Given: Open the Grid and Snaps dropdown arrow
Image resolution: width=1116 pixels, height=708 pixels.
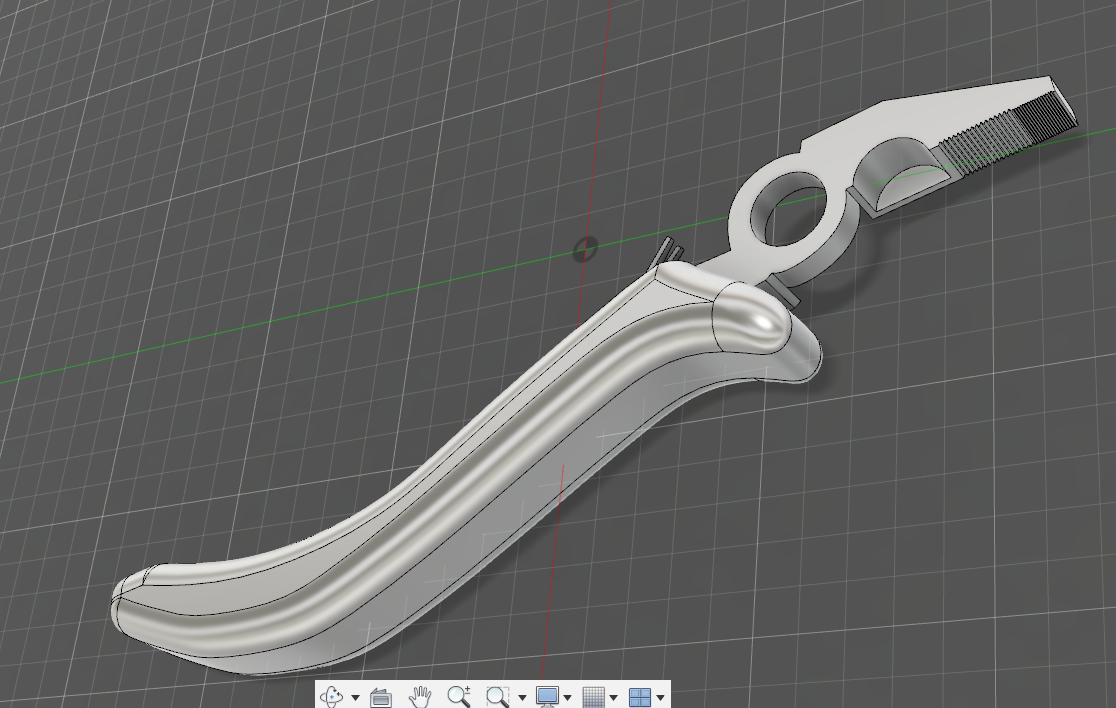Looking at the screenshot, I should [x=614, y=697].
